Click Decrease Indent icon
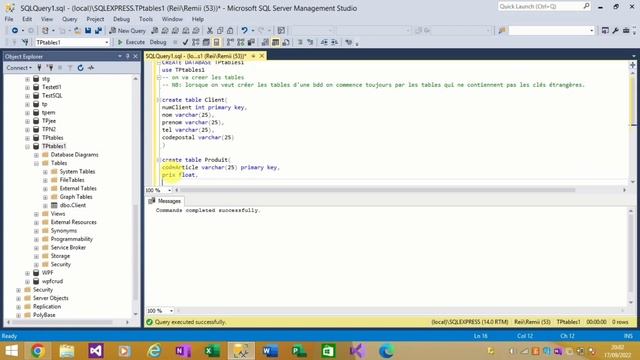The height and width of the screenshot is (360, 640). [324, 42]
